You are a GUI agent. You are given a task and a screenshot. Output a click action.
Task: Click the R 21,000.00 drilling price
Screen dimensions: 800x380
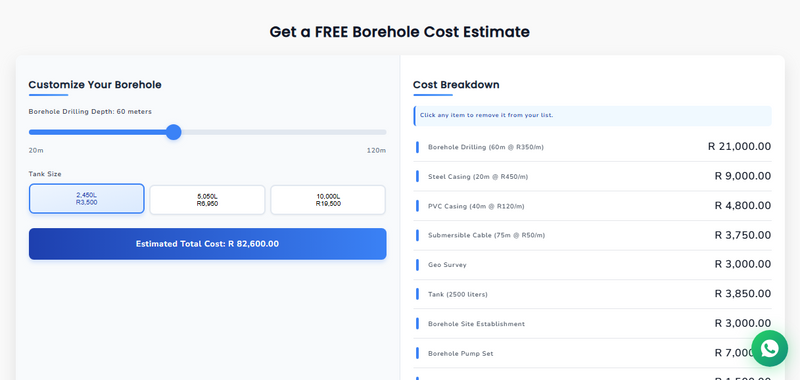coord(739,147)
